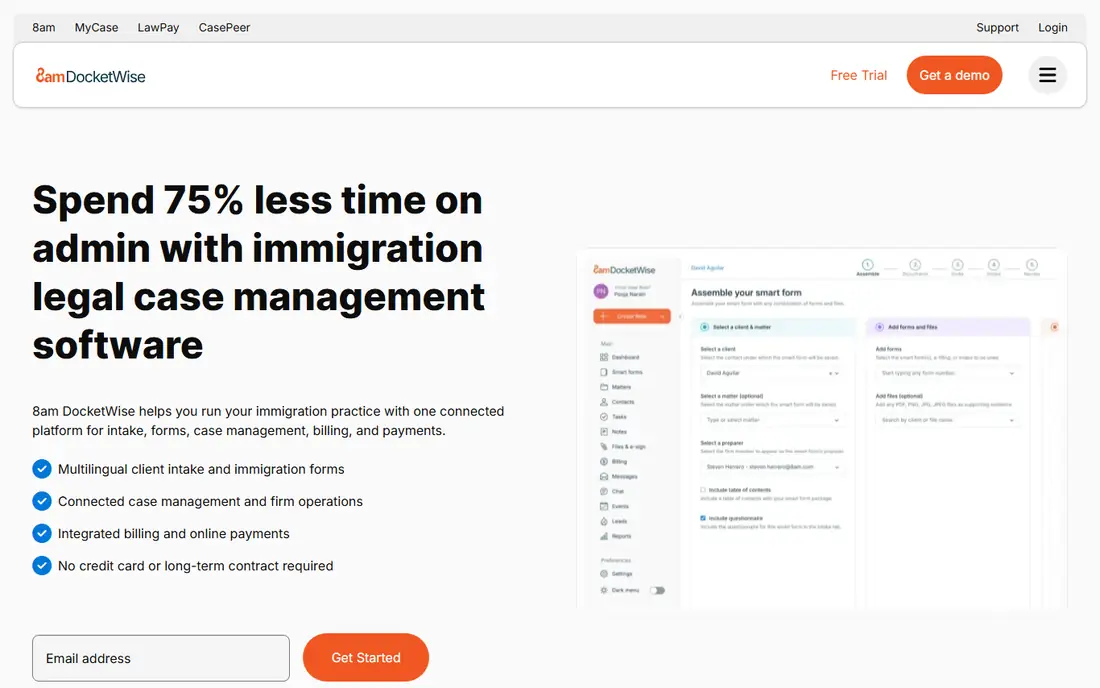Open Matters in the preview sidebar
1100x688 pixels.
click(615, 387)
